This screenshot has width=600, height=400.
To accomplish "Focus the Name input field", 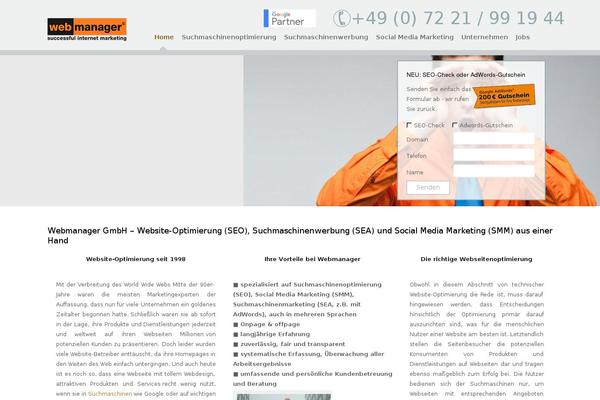I will (x=494, y=171).
